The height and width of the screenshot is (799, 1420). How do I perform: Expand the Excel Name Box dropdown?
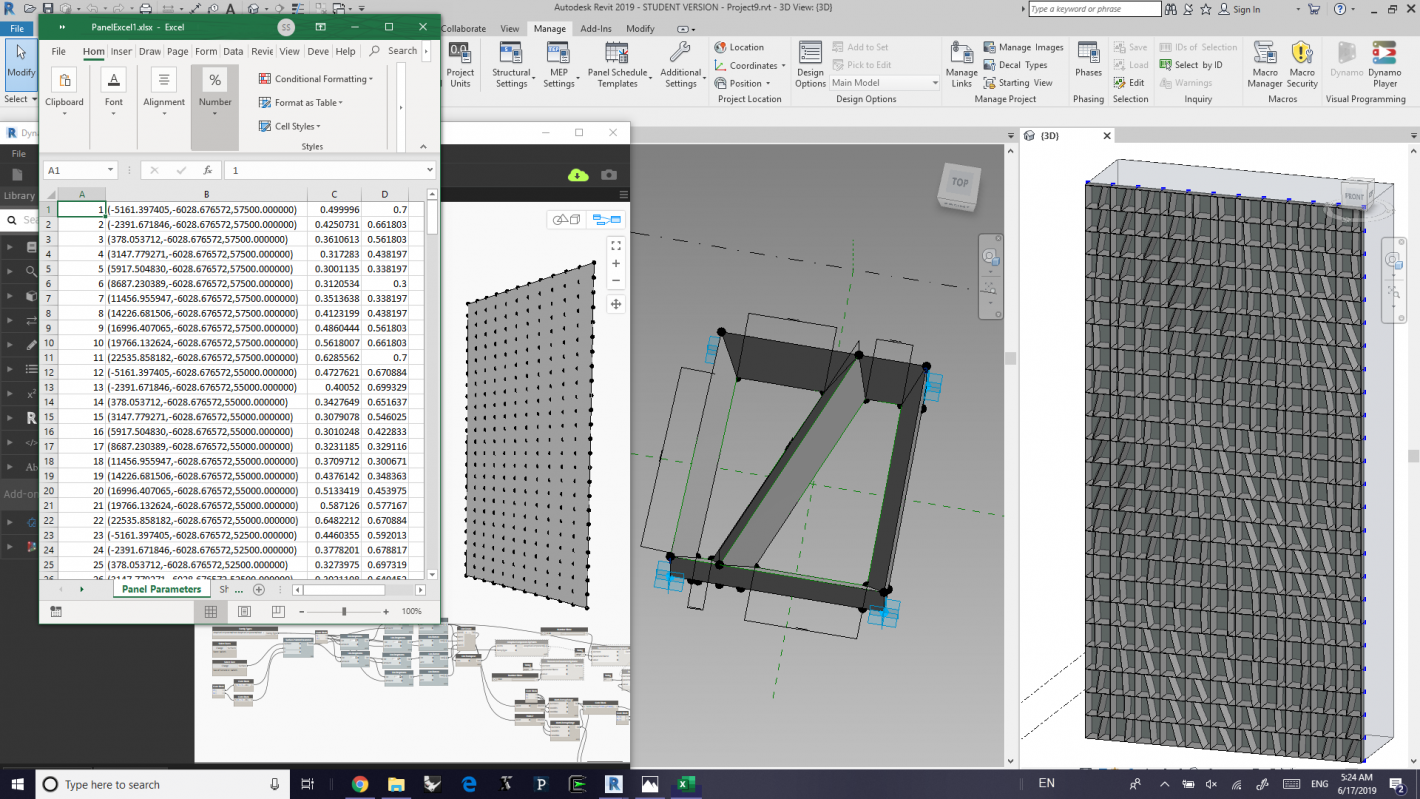pyautogui.click(x=110, y=171)
